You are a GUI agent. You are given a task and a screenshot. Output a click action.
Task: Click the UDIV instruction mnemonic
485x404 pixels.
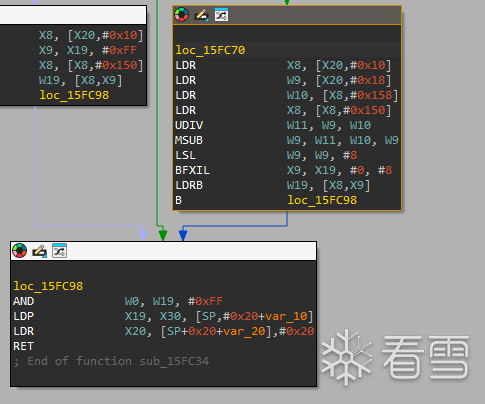189,125
